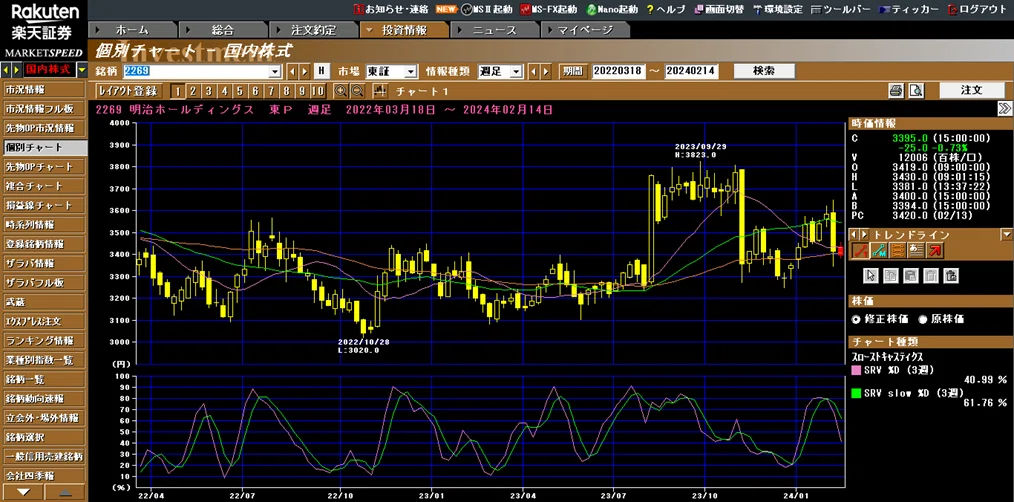Zoom in the chart with magnifier plus
This screenshot has height=502, width=1014.
coord(341,91)
